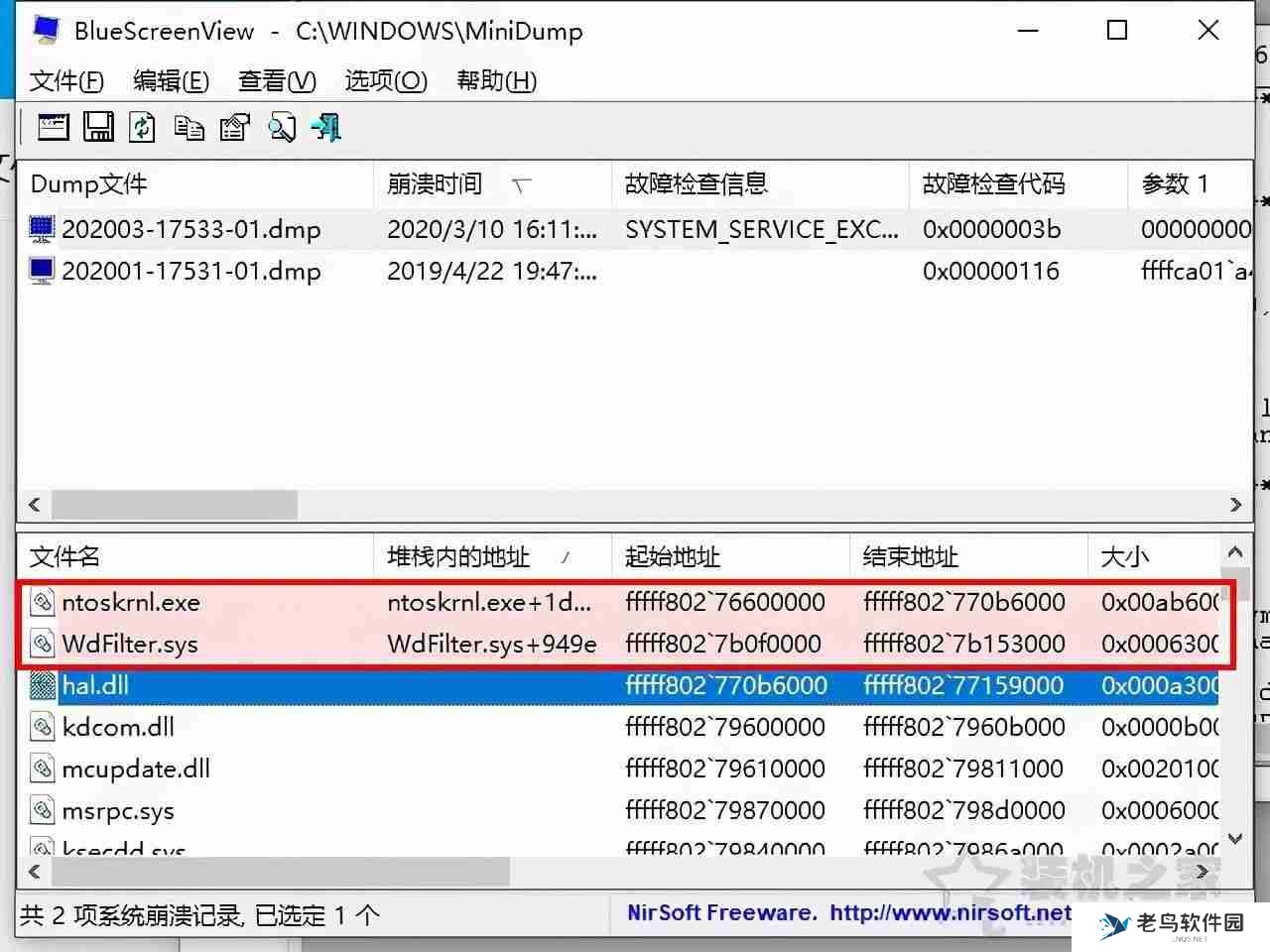The image size is (1270, 952).
Task: Select the 202001-17531-01.dmp file name
Action: pos(191,271)
